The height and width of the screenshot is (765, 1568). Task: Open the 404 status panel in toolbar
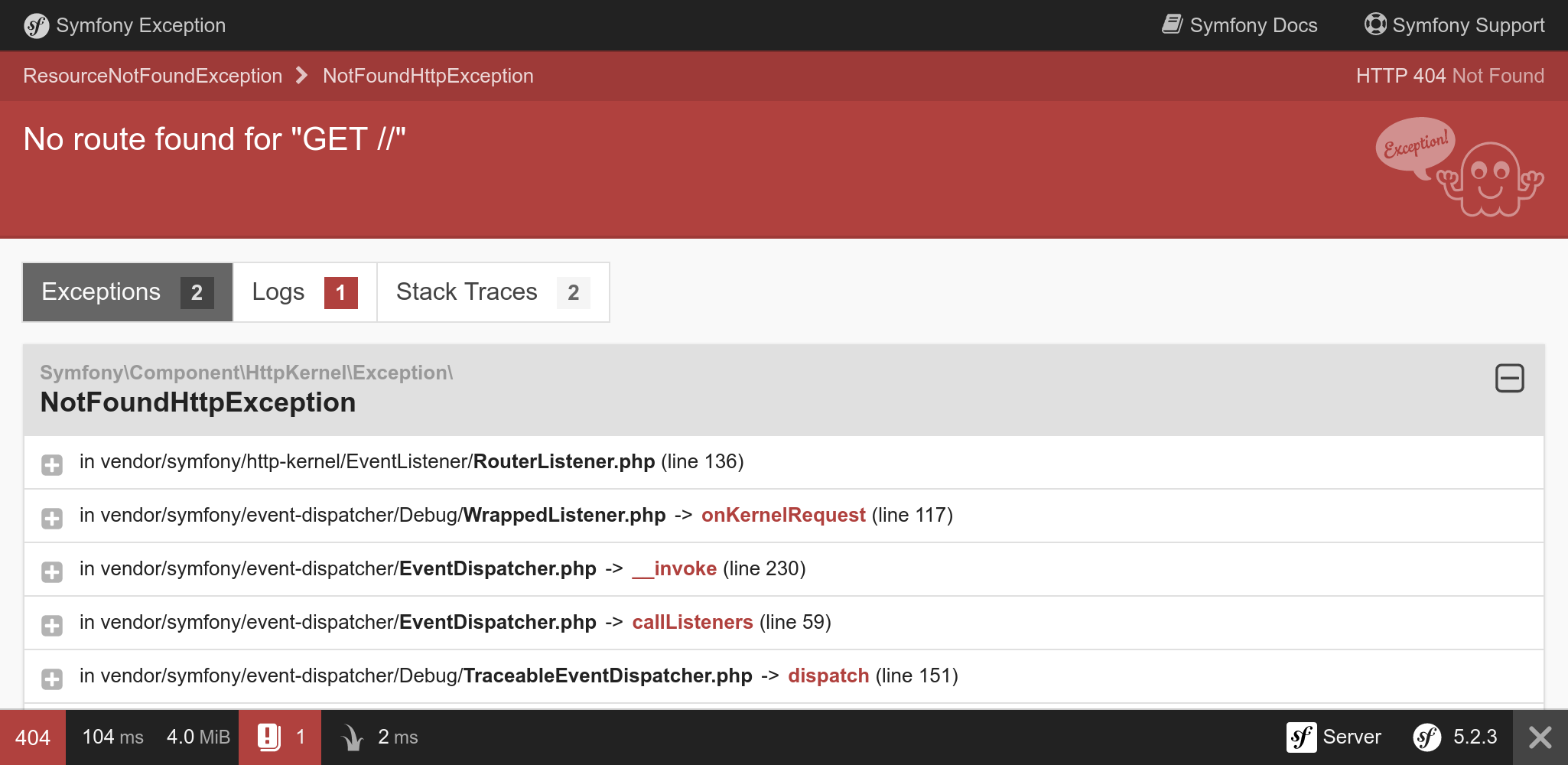coord(33,737)
